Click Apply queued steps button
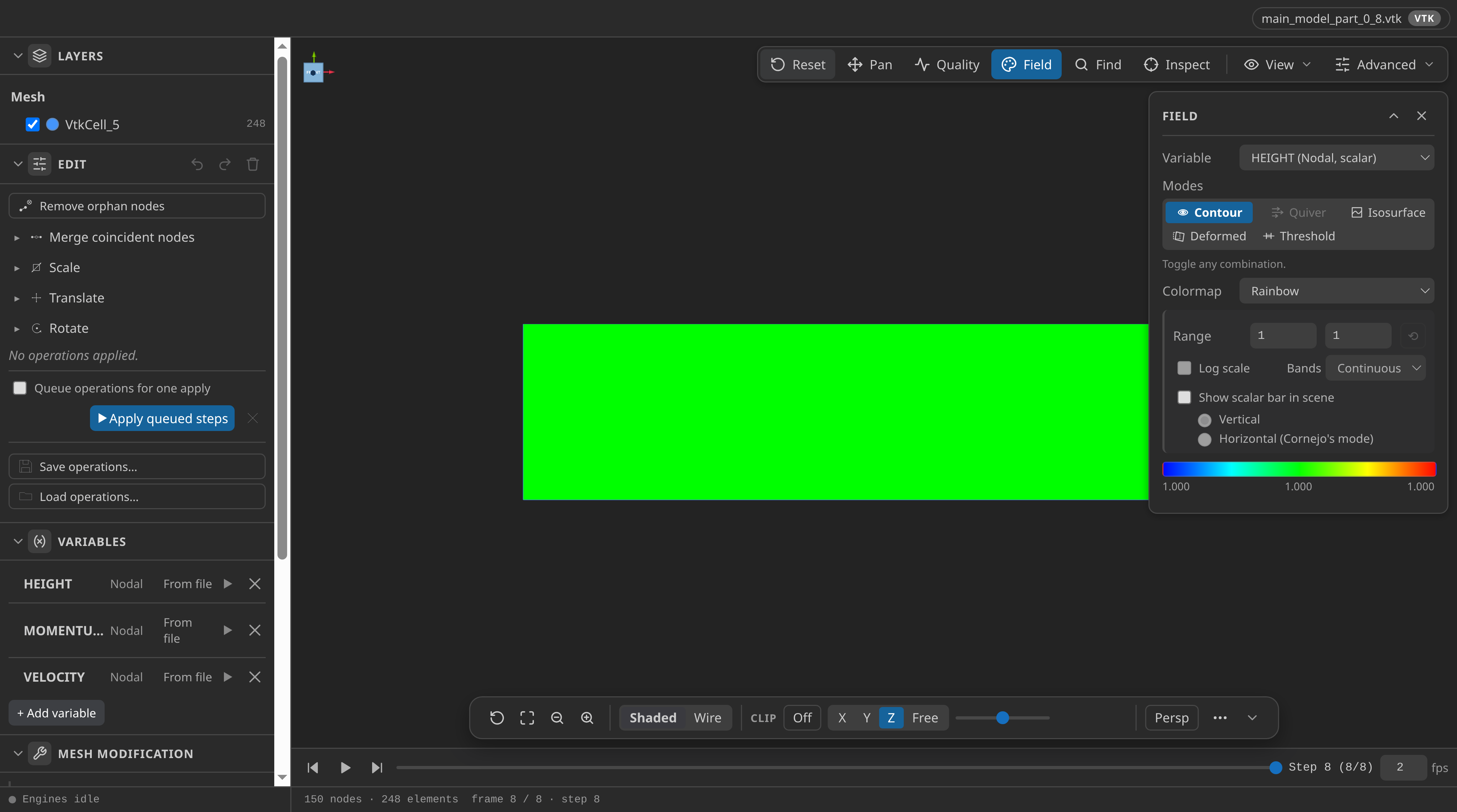1457x812 pixels. (162, 418)
